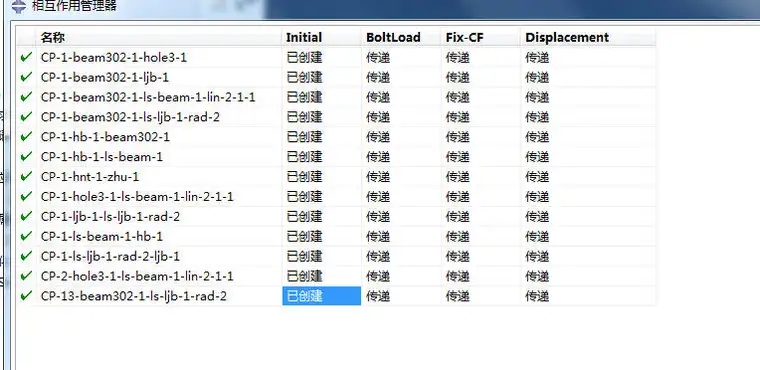Click Fix-CF cell for CP-2-hole3-1-ls-beam-1-lin-2-1-1
This screenshot has height=370, width=760.
[481, 276]
